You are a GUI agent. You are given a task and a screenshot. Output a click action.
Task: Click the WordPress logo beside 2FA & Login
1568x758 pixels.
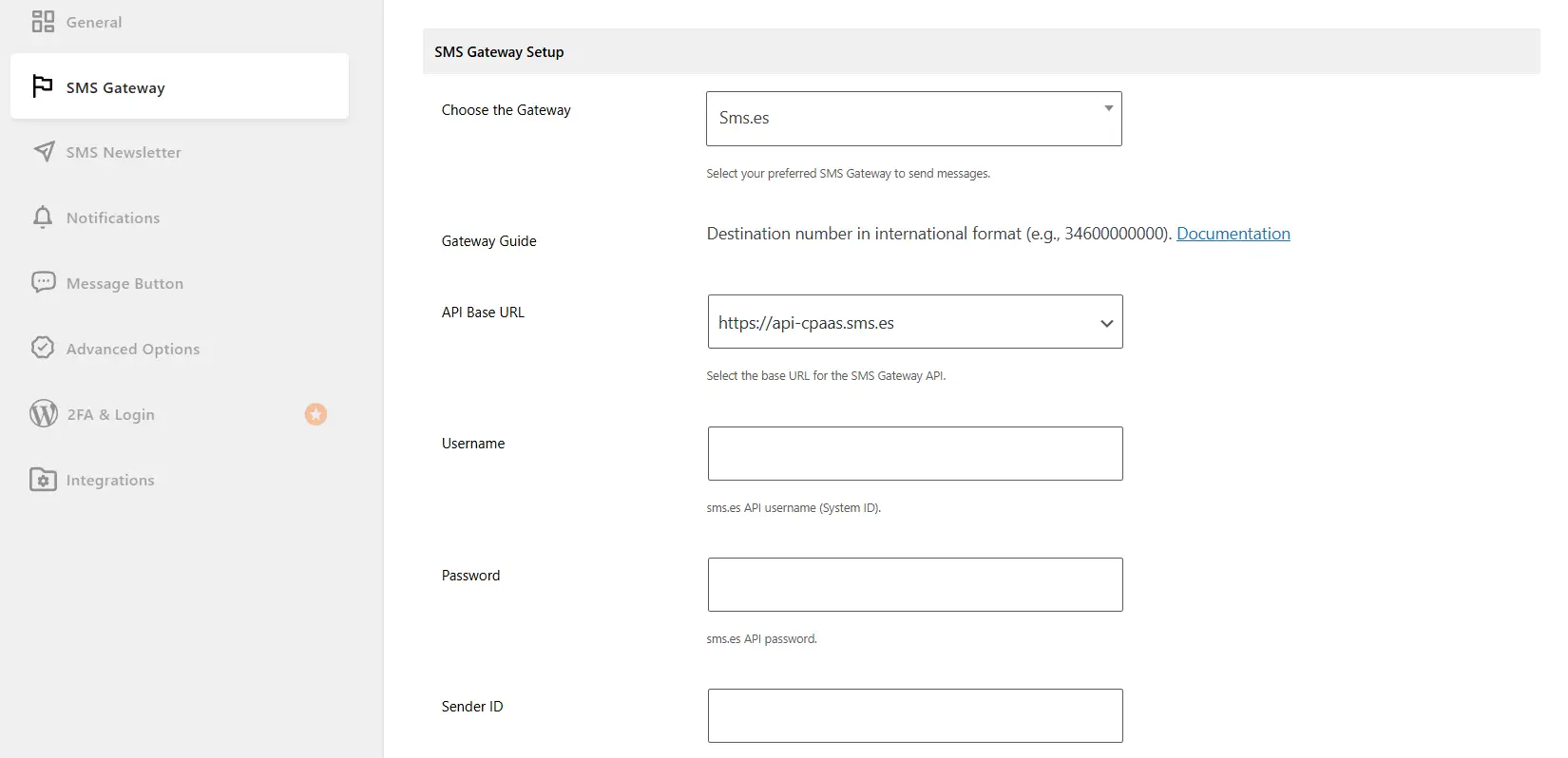click(x=44, y=414)
